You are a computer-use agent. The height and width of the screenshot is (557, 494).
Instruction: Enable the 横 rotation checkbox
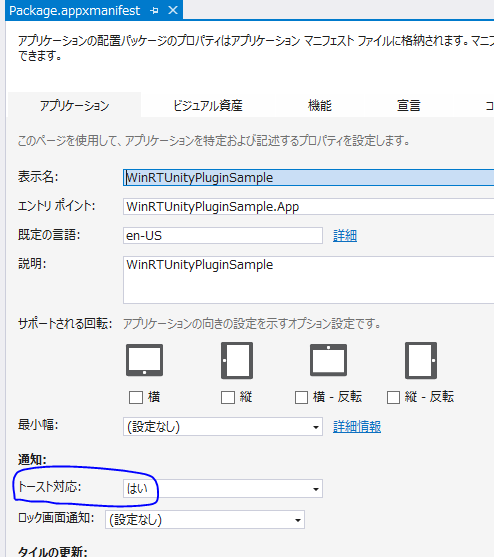[x=136, y=398]
